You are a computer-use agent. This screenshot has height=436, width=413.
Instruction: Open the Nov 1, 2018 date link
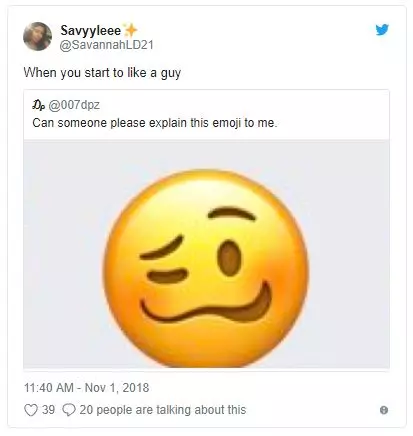[117, 388]
